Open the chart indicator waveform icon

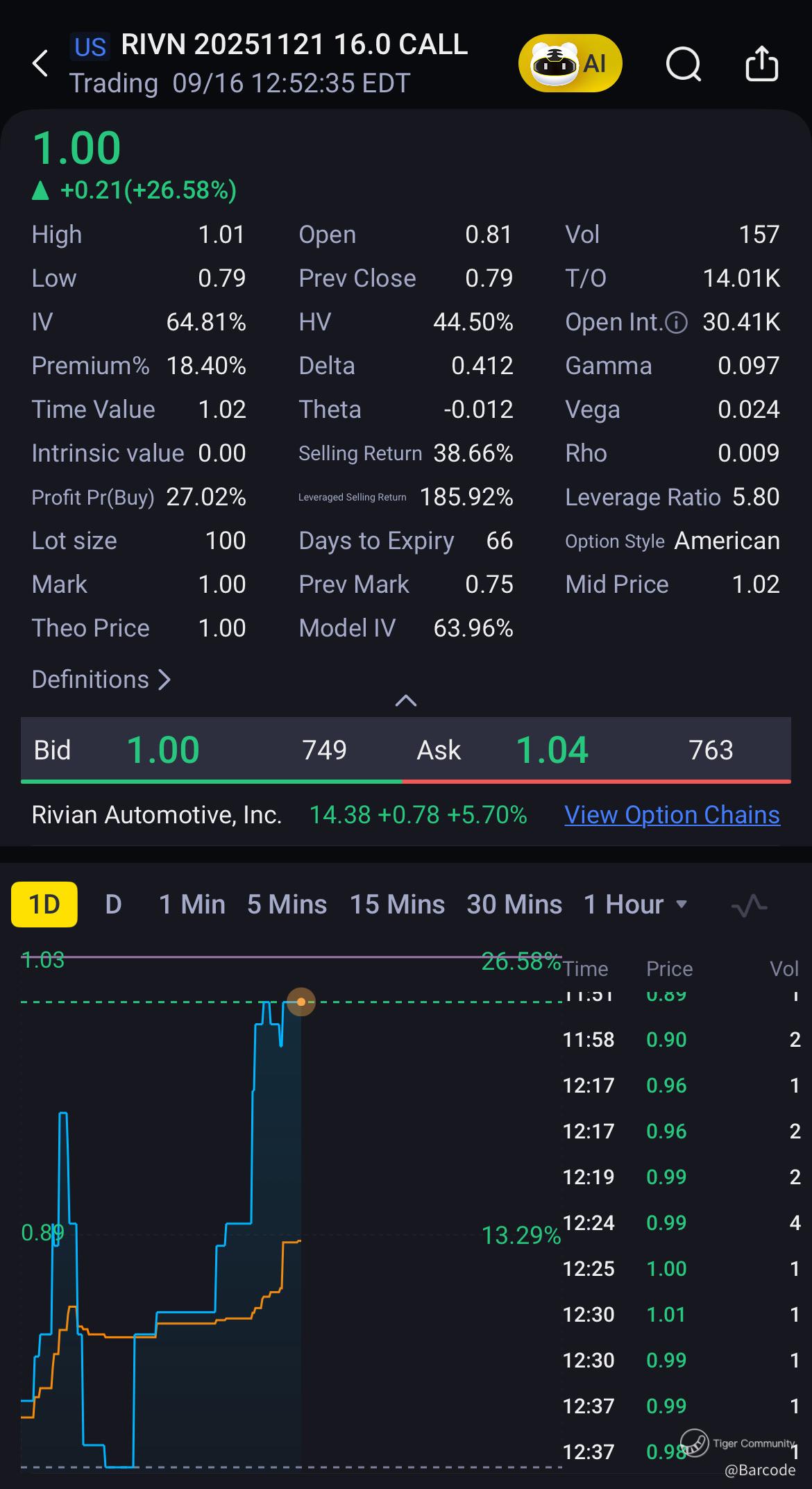click(750, 905)
